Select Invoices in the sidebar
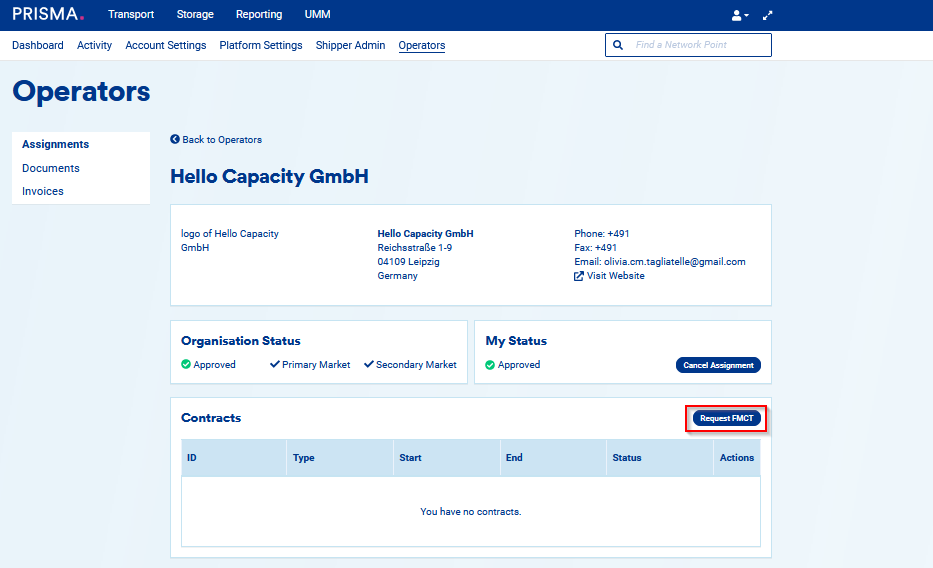Image resolution: width=933 pixels, height=568 pixels. pyautogui.click(x=43, y=191)
